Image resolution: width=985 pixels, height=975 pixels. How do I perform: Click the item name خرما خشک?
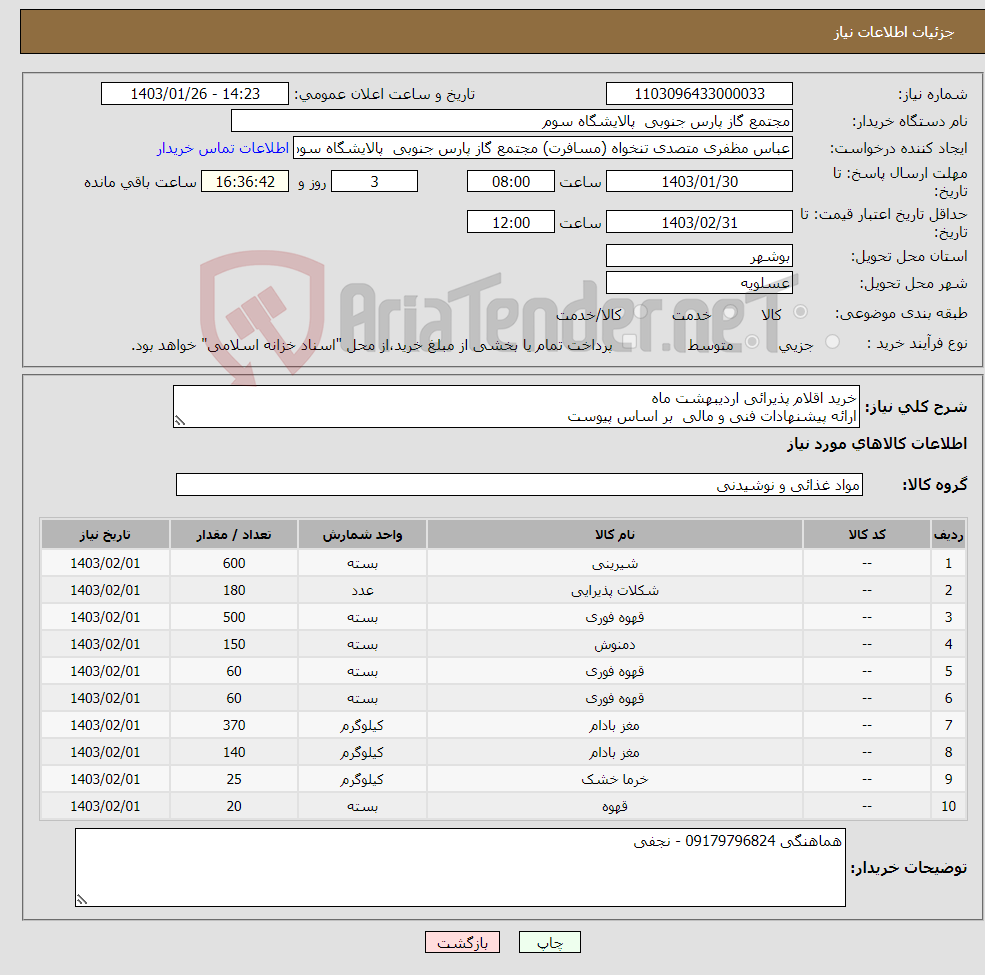click(615, 780)
